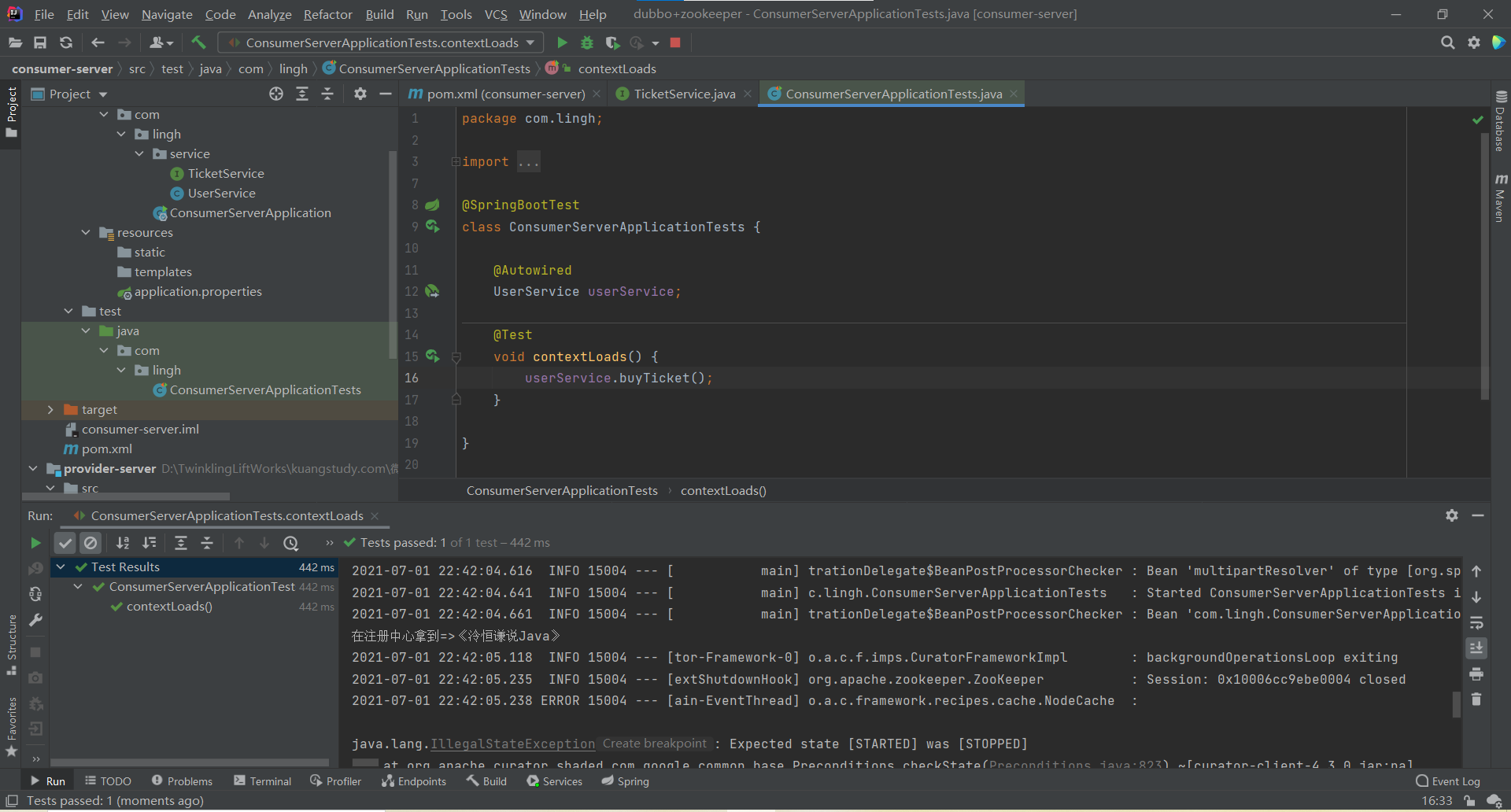Screen dimensions: 1511x812
Task: Open the Navigate menu
Action: pos(167,14)
